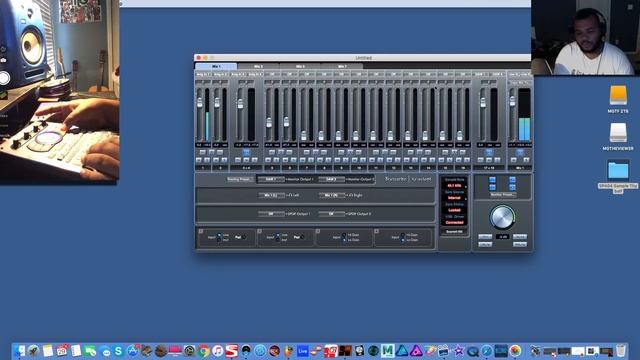Open the DAW 2 source for Monitor Output 2

click(331, 179)
